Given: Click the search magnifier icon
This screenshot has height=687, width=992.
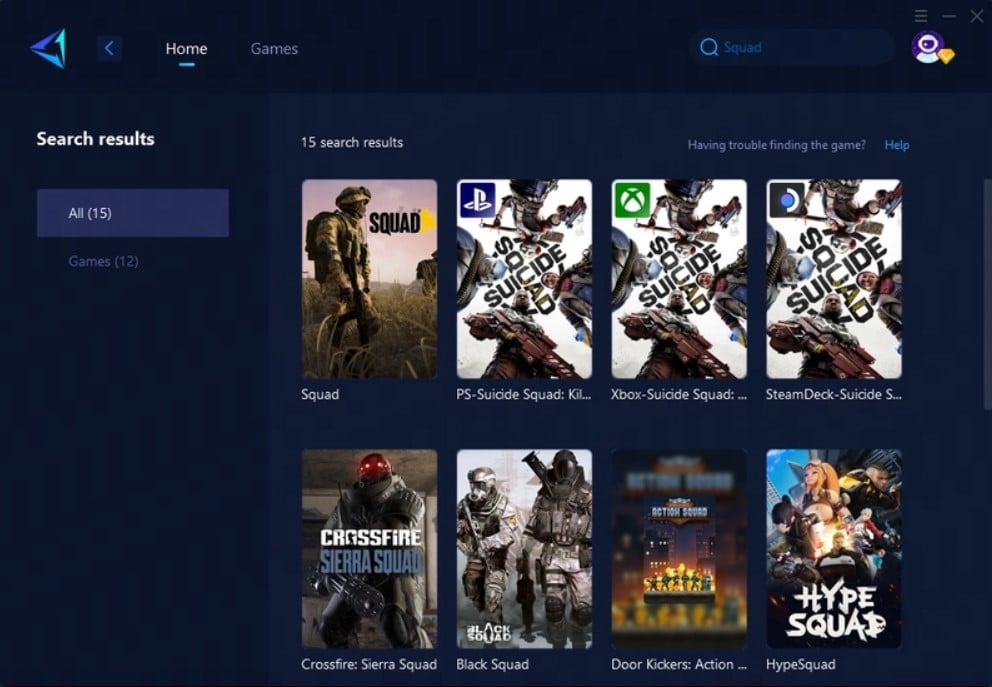Looking at the screenshot, I should (709, 47).
